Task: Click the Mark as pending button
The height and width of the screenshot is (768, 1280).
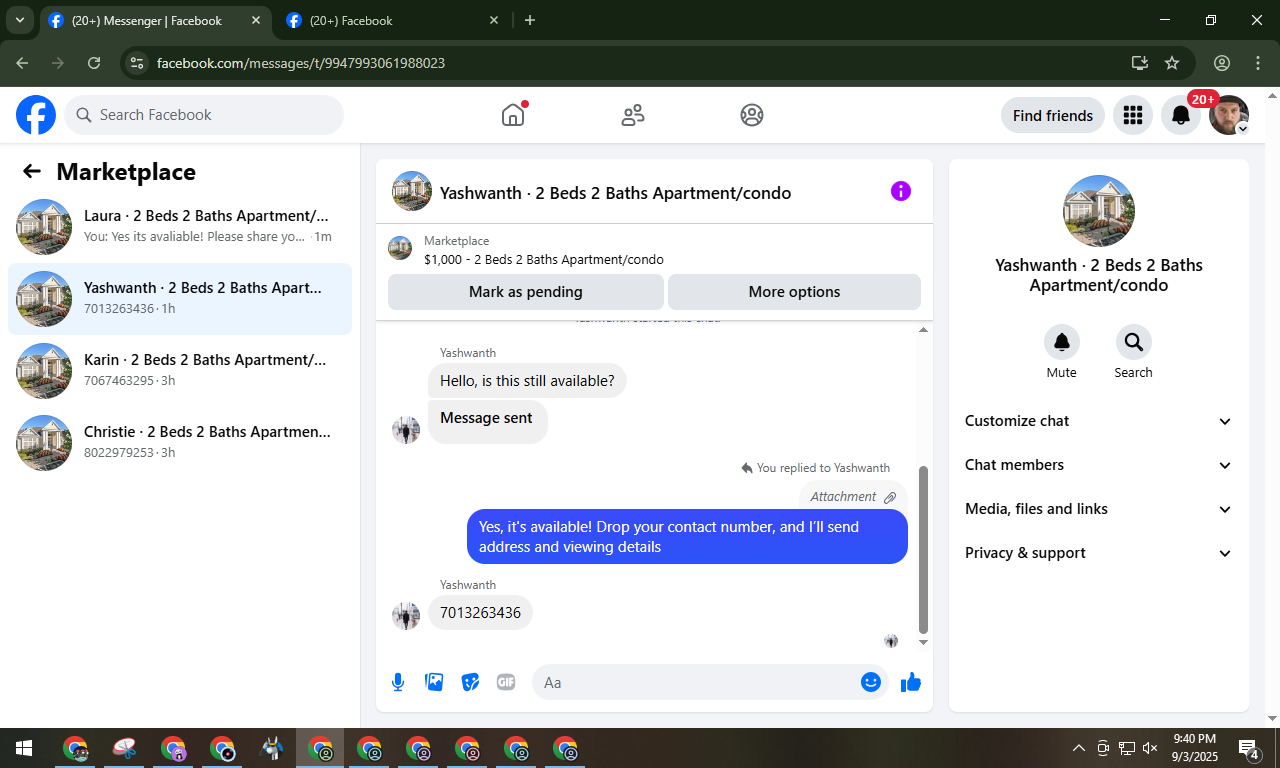Action: (x=526, y=292)
